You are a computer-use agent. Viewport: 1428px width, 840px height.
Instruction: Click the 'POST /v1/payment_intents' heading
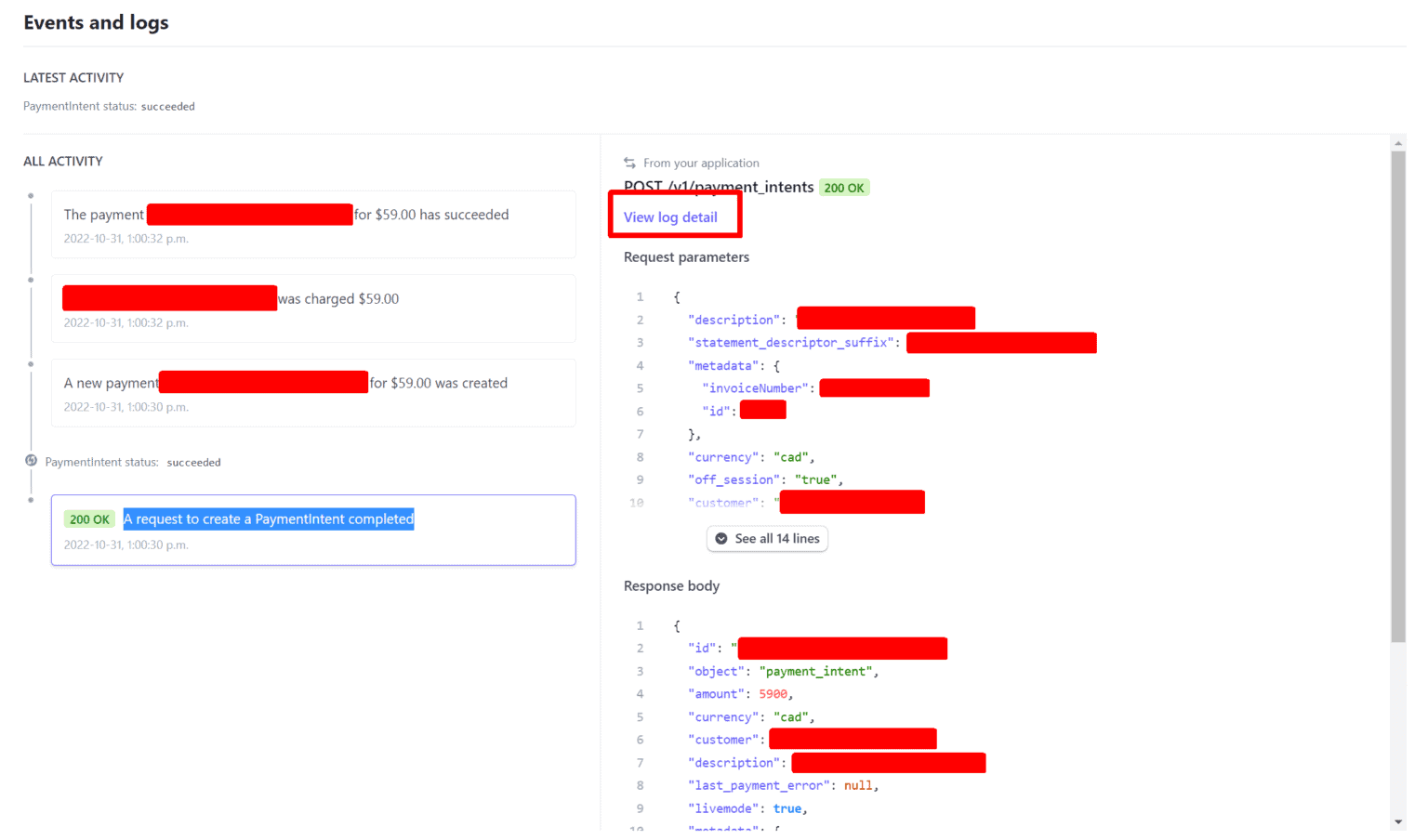[717, 187]
